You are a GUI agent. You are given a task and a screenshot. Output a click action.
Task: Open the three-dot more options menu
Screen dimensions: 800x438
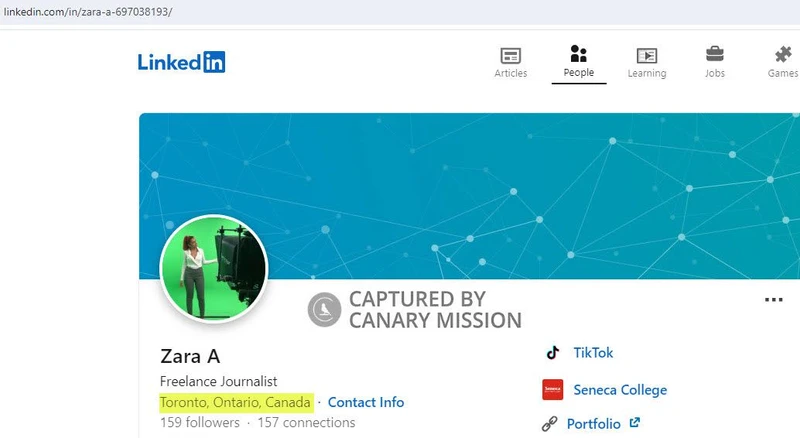coord(773,300)
